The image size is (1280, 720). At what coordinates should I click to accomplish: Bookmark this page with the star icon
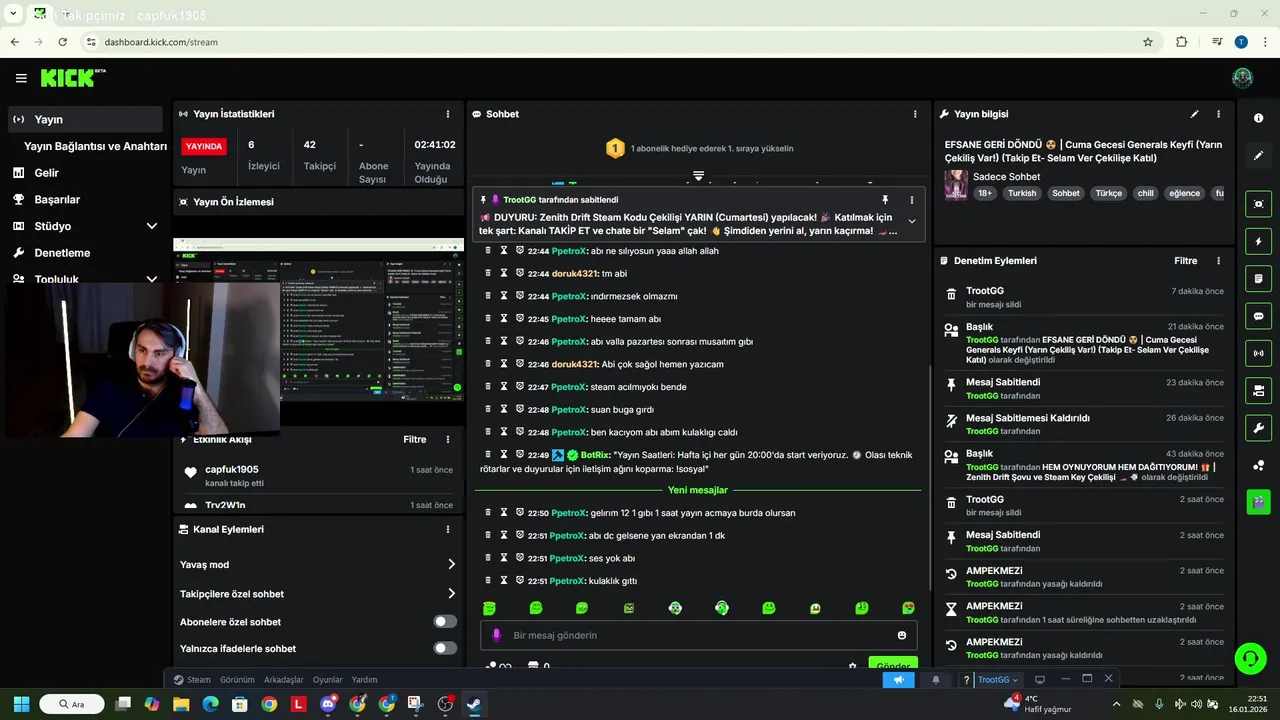tap(1148, 42)
